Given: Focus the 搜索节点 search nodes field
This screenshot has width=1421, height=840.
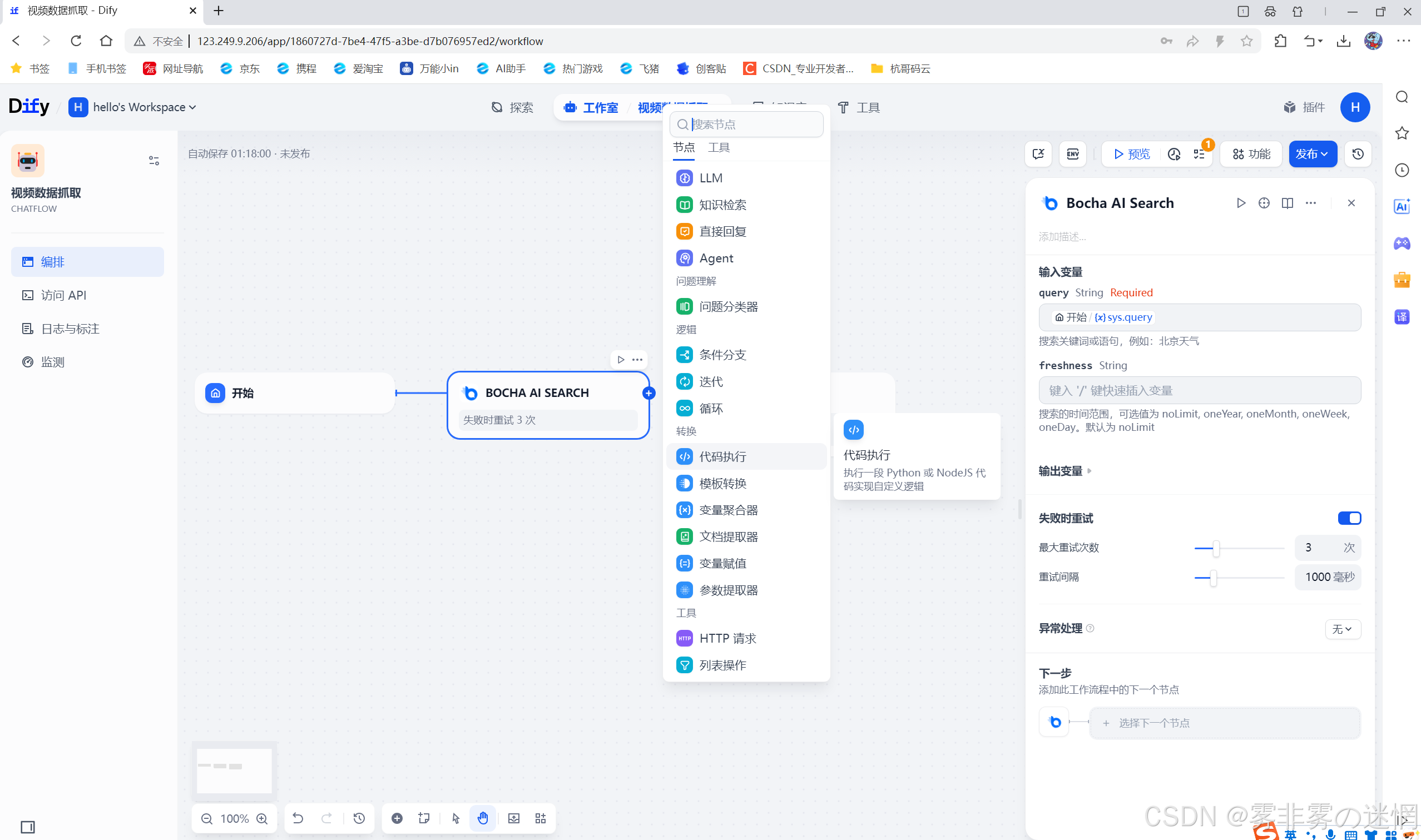Looking at the screenshot, I should click(746, 124).
